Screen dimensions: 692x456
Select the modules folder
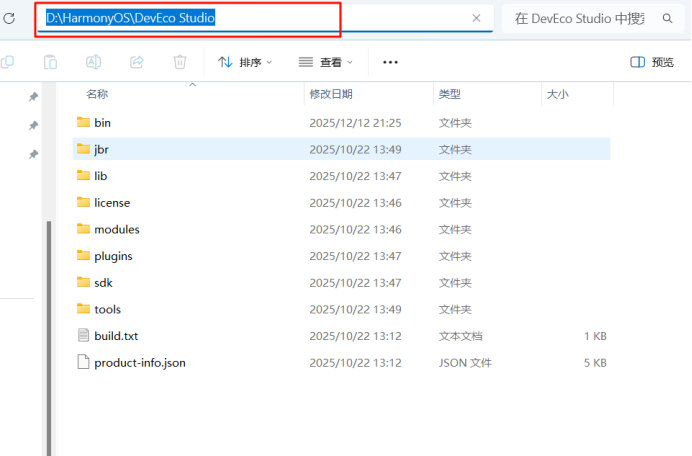pyautogui.click(x=341, y=229)
